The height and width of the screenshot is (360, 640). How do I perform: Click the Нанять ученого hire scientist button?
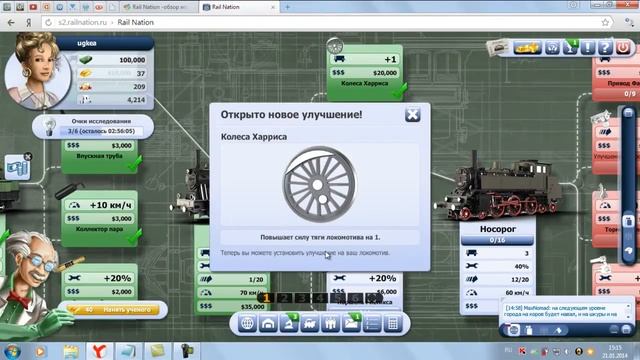113,310
